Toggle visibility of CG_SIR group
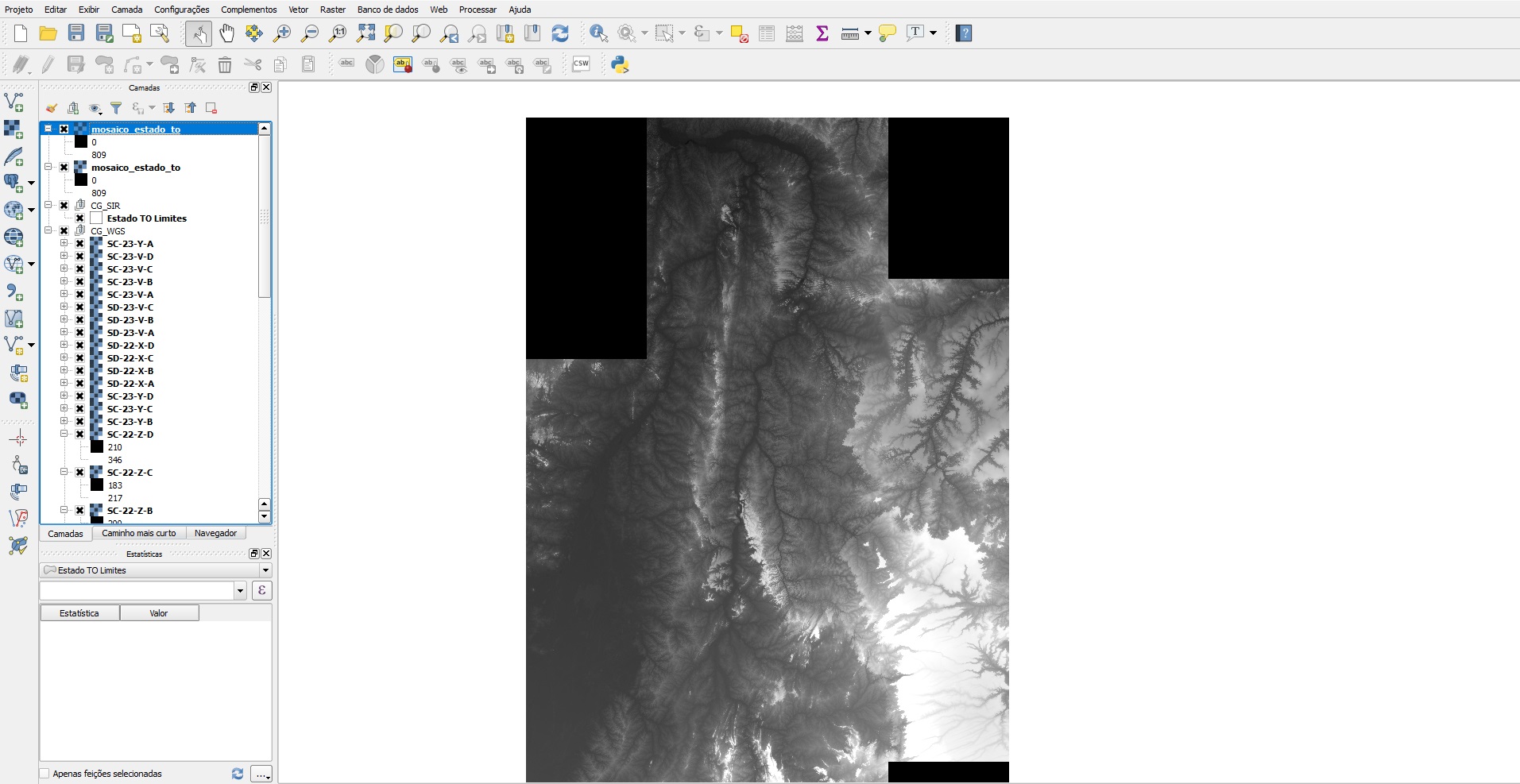Screen dimensions: 1520x784 [x=64, y=205]
